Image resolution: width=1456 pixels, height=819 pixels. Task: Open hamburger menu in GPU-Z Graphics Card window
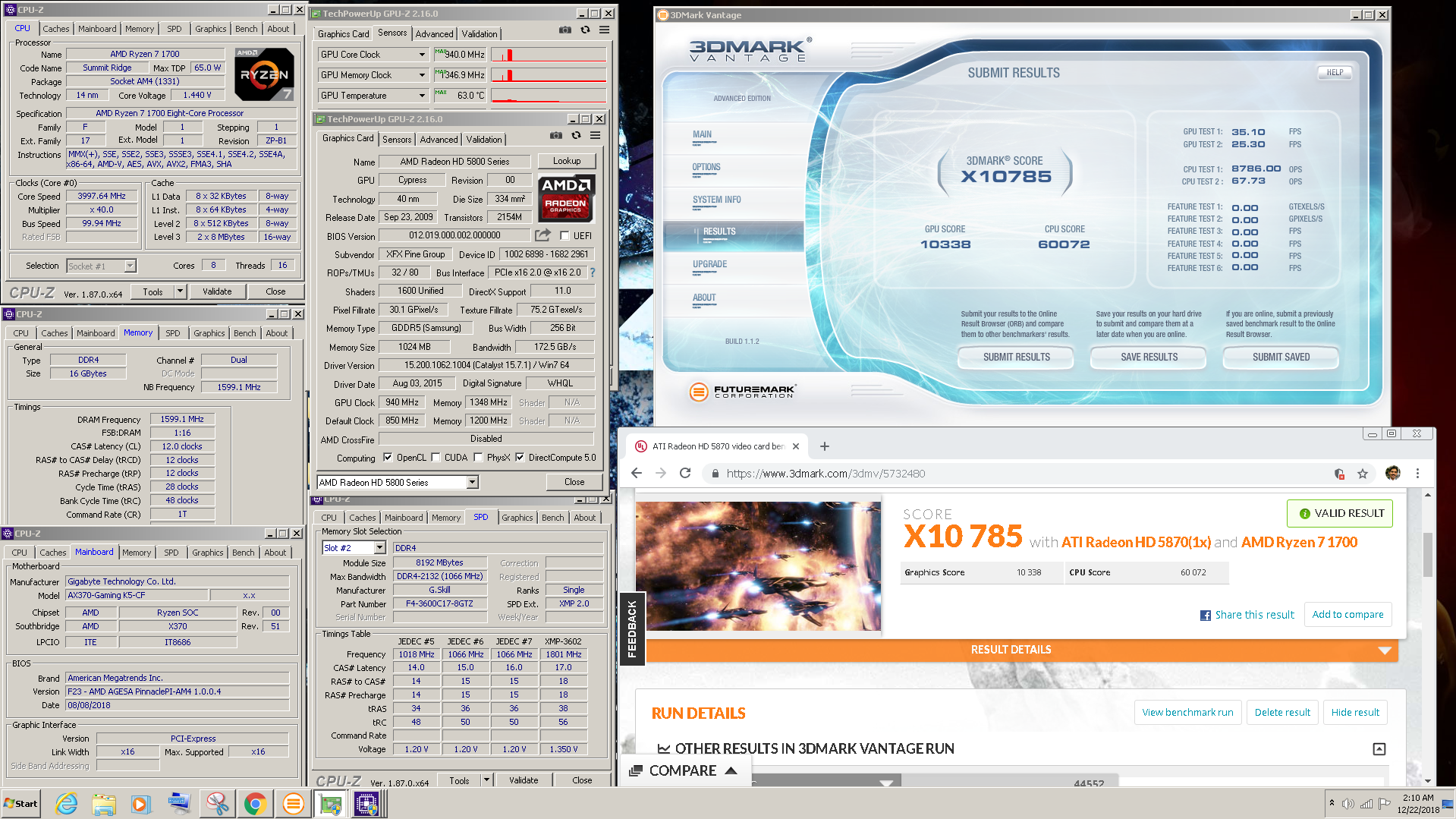(x=596, y=136)
